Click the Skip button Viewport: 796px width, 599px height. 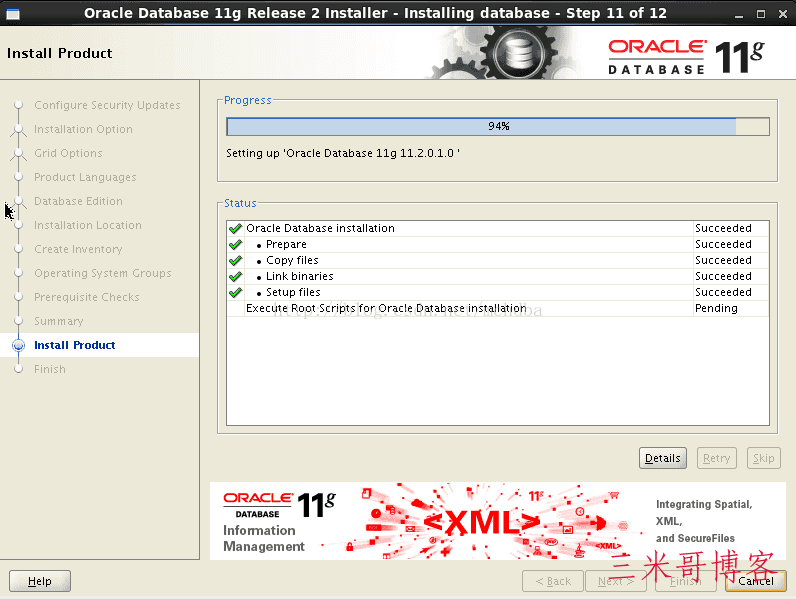click(764, 458)
